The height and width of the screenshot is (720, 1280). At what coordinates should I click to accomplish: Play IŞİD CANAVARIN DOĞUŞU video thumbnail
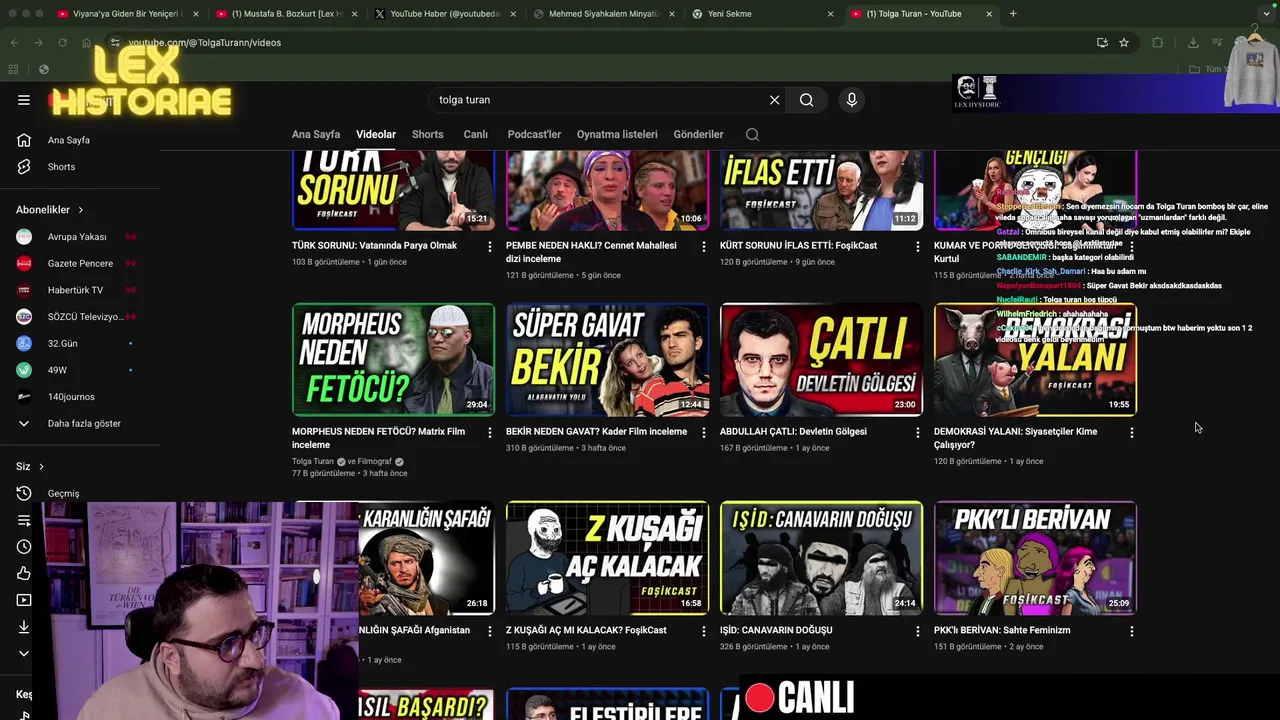[x=821, y=558]
